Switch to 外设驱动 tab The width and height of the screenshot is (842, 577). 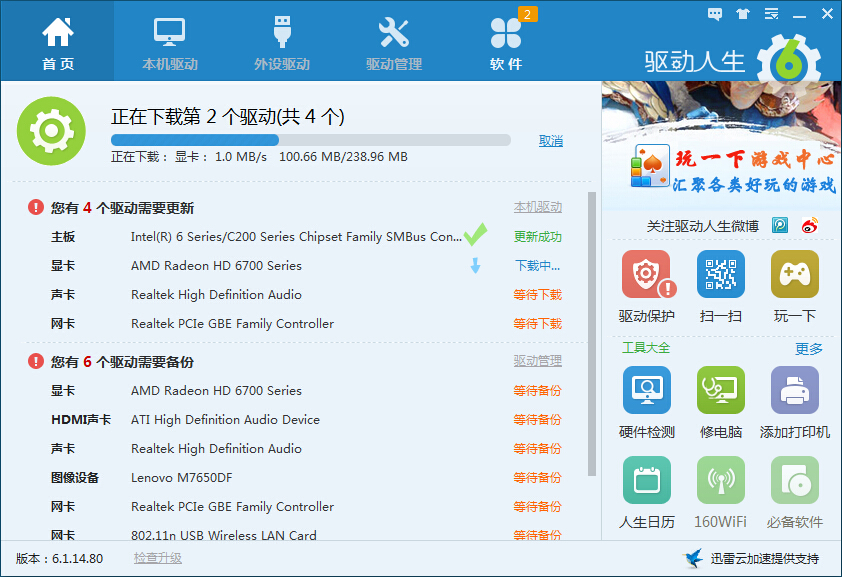282,41
